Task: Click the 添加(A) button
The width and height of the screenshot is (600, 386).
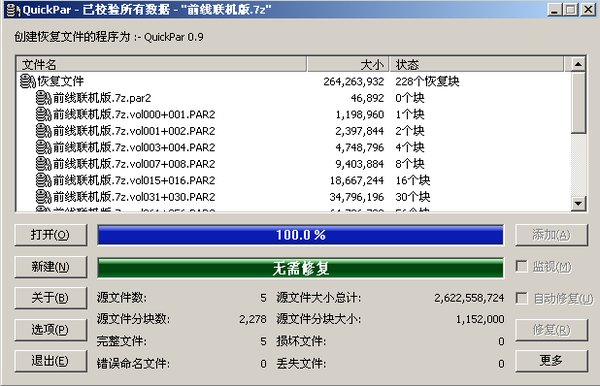Action: click(551, 235)
